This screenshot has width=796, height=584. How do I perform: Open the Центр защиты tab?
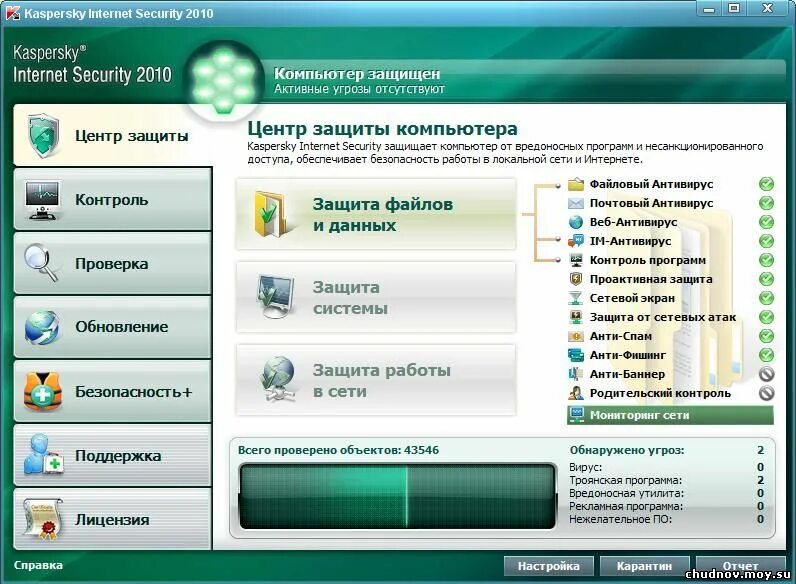[x=113, y=135]
